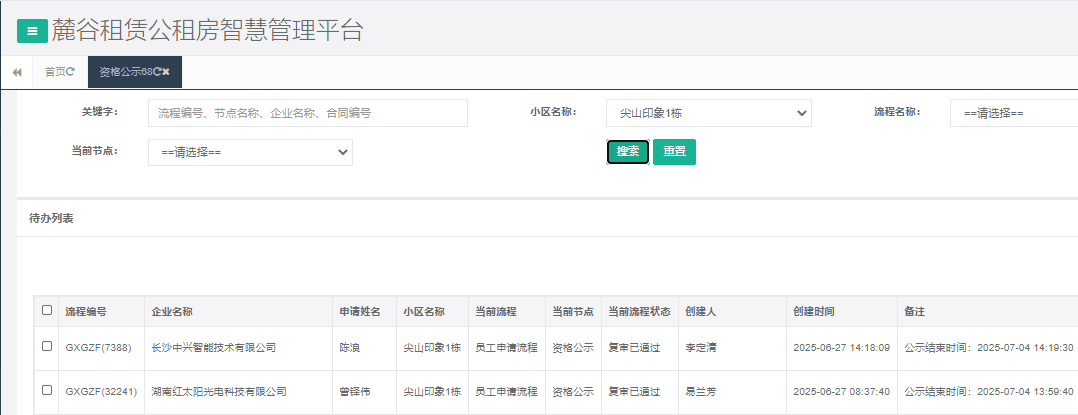Close the 资格公示68 tab
The image size is (1078, 415).
(166, 72)
